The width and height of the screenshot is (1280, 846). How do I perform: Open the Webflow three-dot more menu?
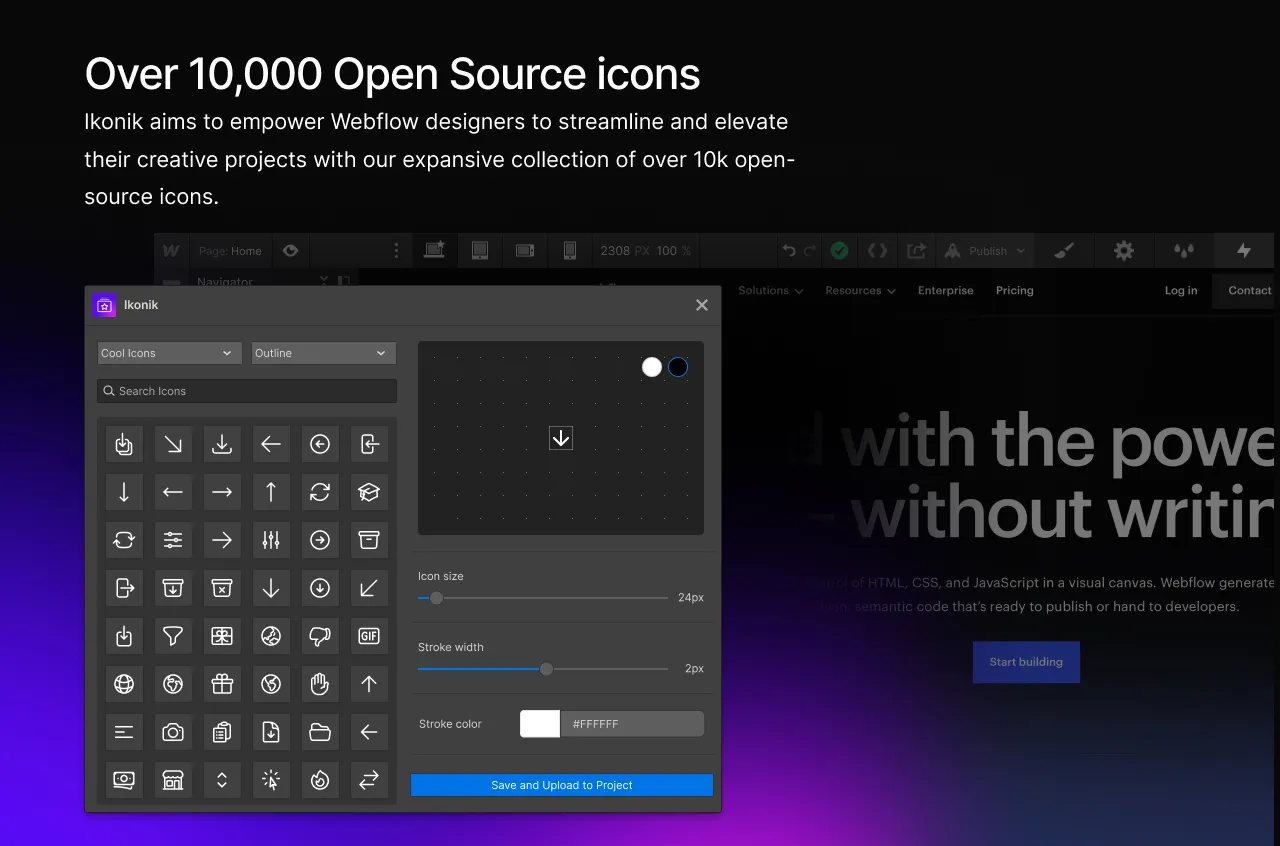[397, 251]
